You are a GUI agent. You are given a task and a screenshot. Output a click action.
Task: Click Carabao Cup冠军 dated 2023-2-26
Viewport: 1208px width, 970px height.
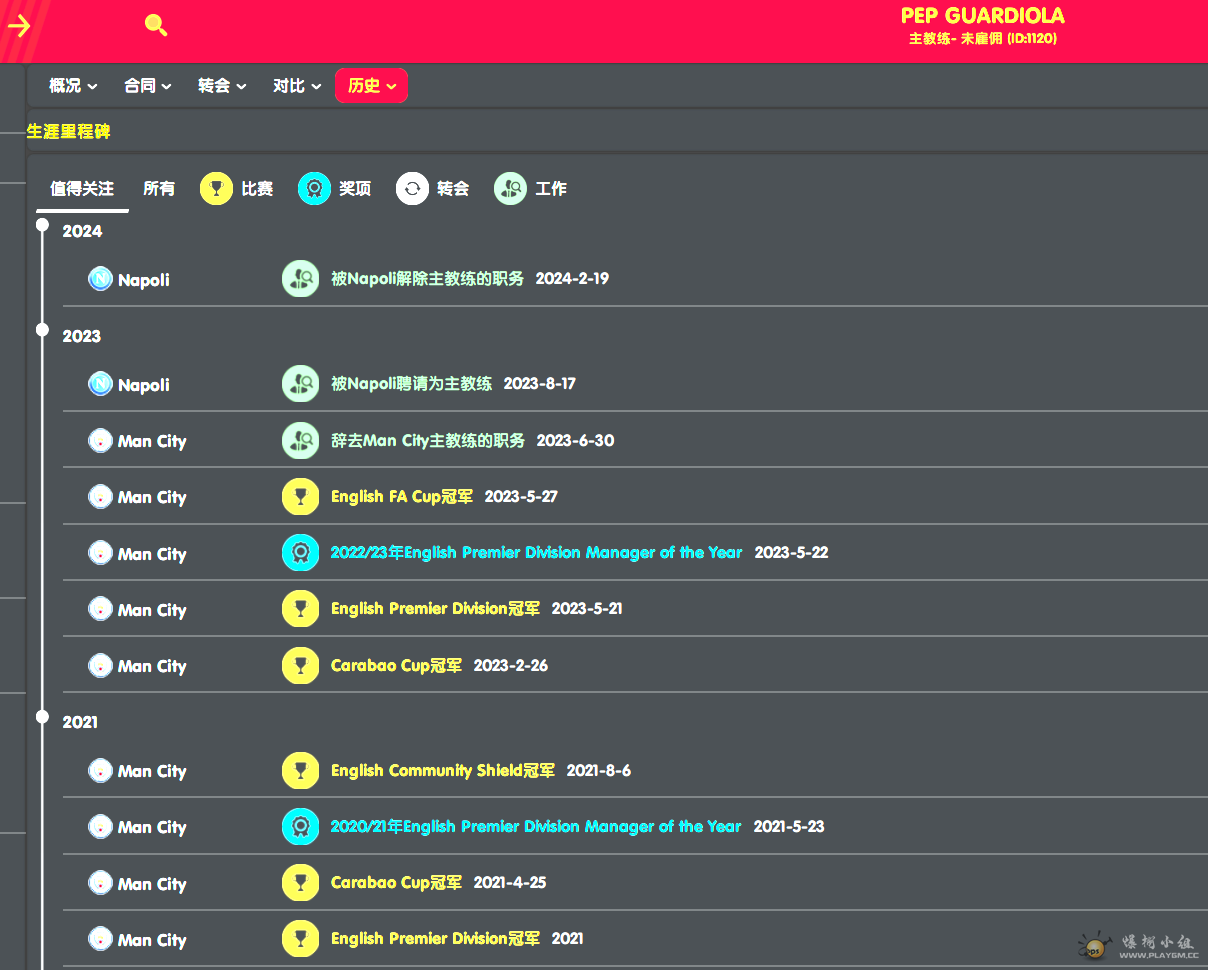point(396,666)
